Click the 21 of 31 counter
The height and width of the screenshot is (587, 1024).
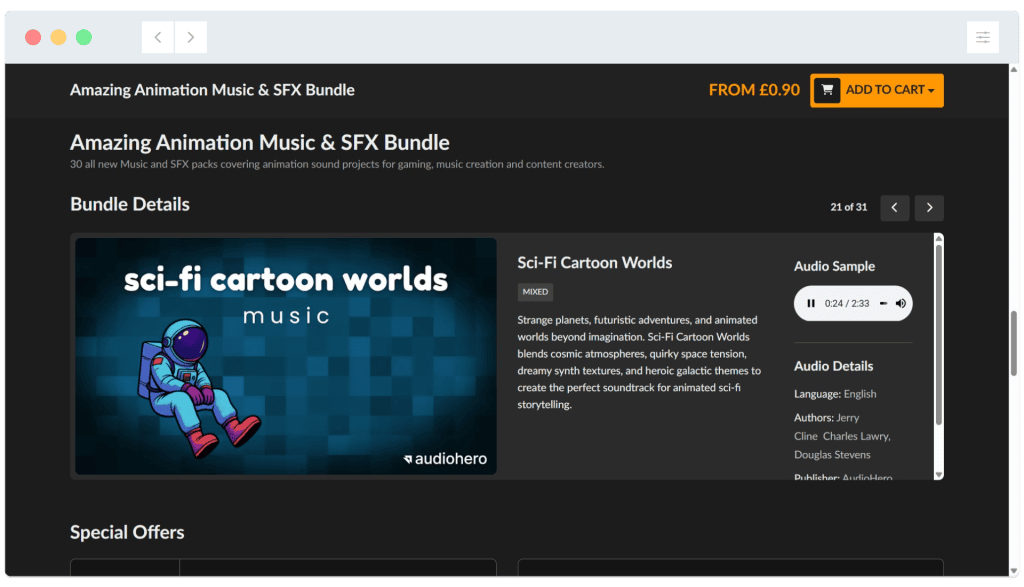(848, 208)
